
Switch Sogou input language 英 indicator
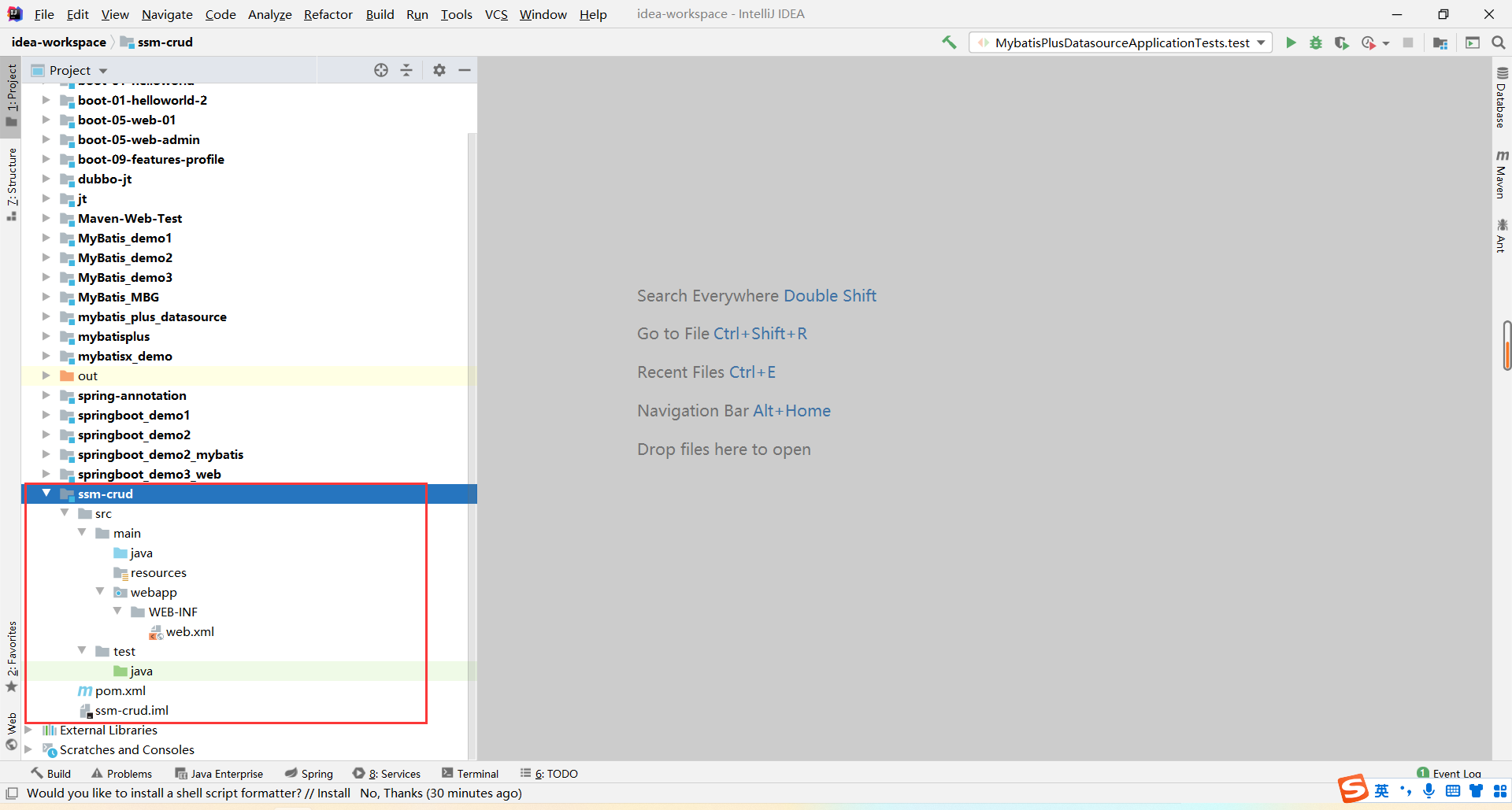click(1382, 790)
